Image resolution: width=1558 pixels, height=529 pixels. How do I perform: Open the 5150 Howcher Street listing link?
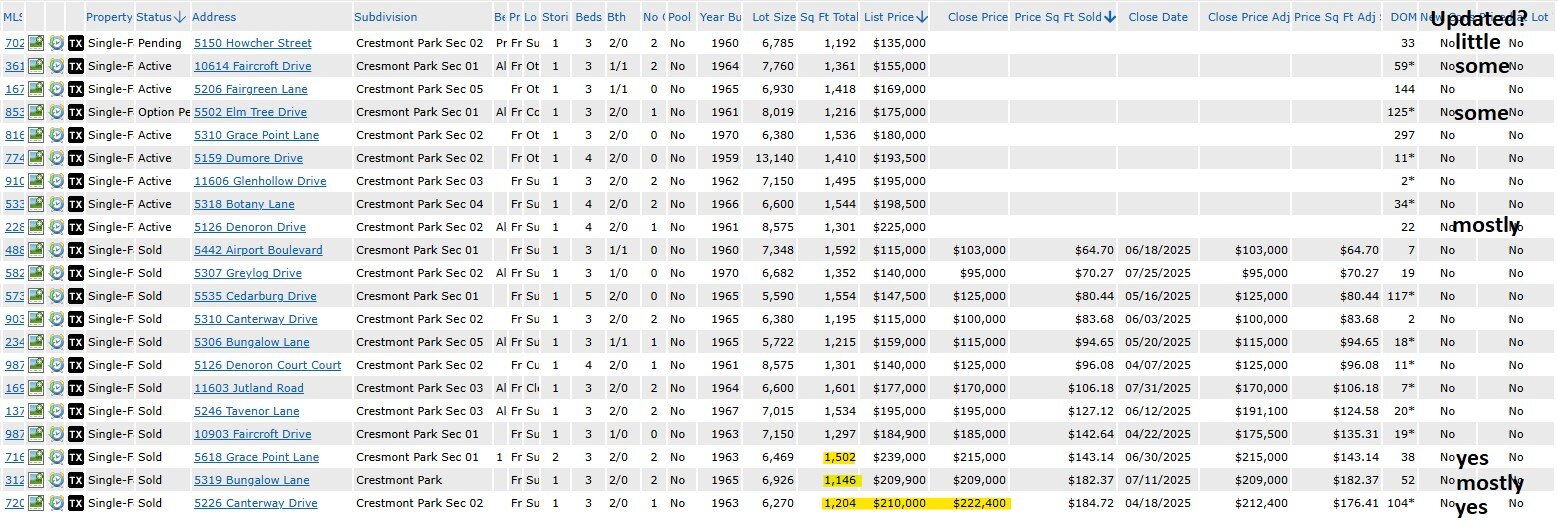[x=252, y=43]
